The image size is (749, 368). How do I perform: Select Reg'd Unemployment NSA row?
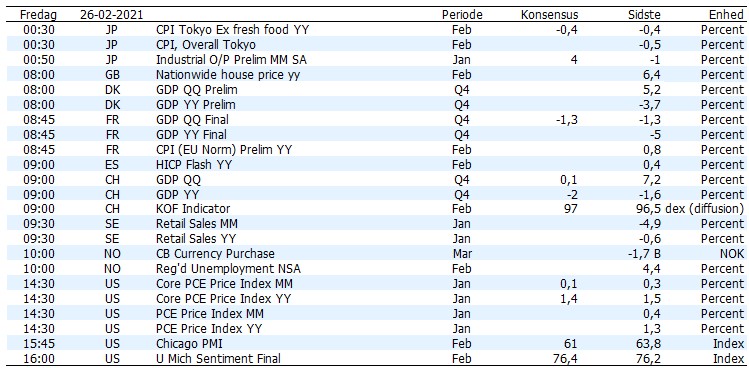point(374,269)
